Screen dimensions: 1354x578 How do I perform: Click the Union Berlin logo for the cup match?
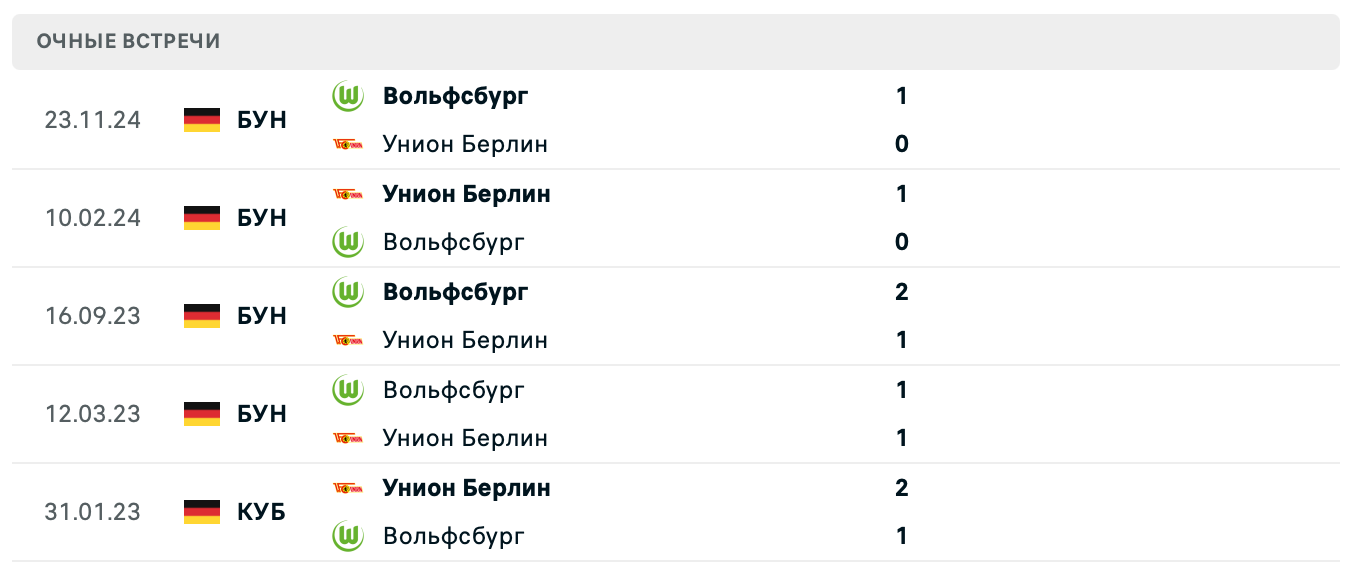click(x=347, y=488)
